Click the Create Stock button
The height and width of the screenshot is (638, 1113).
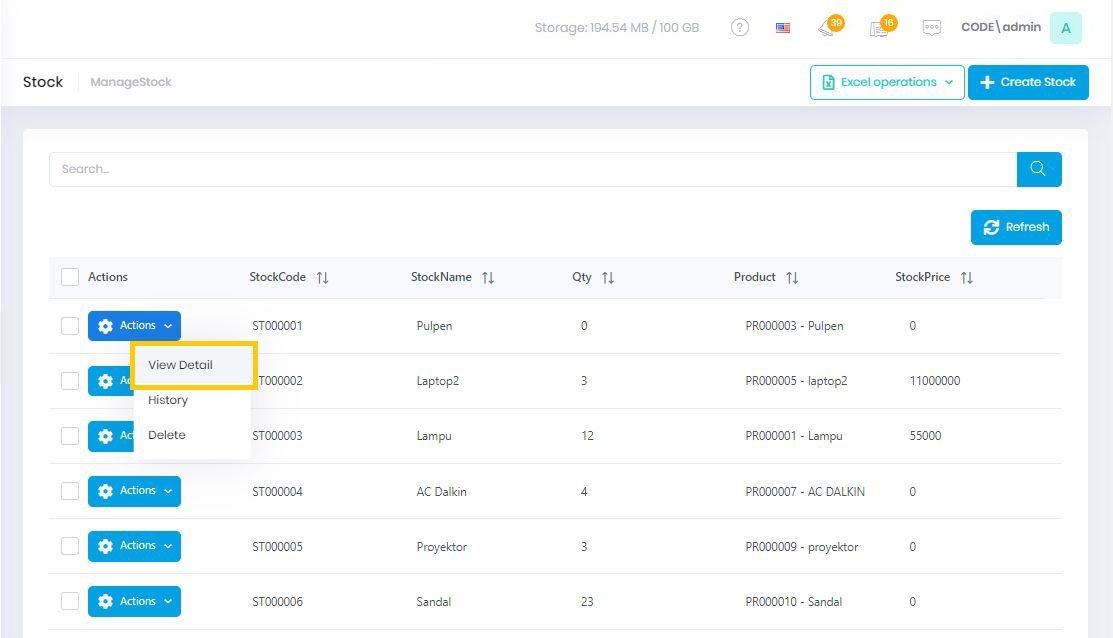click(x=1028, y=82)
